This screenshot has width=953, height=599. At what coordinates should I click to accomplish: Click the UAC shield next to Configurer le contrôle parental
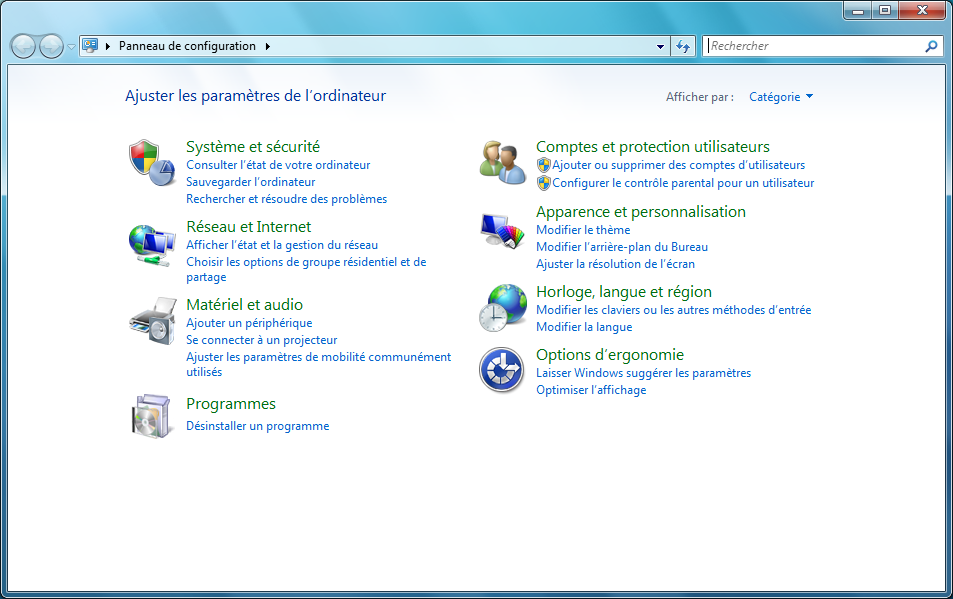point(543,183)
